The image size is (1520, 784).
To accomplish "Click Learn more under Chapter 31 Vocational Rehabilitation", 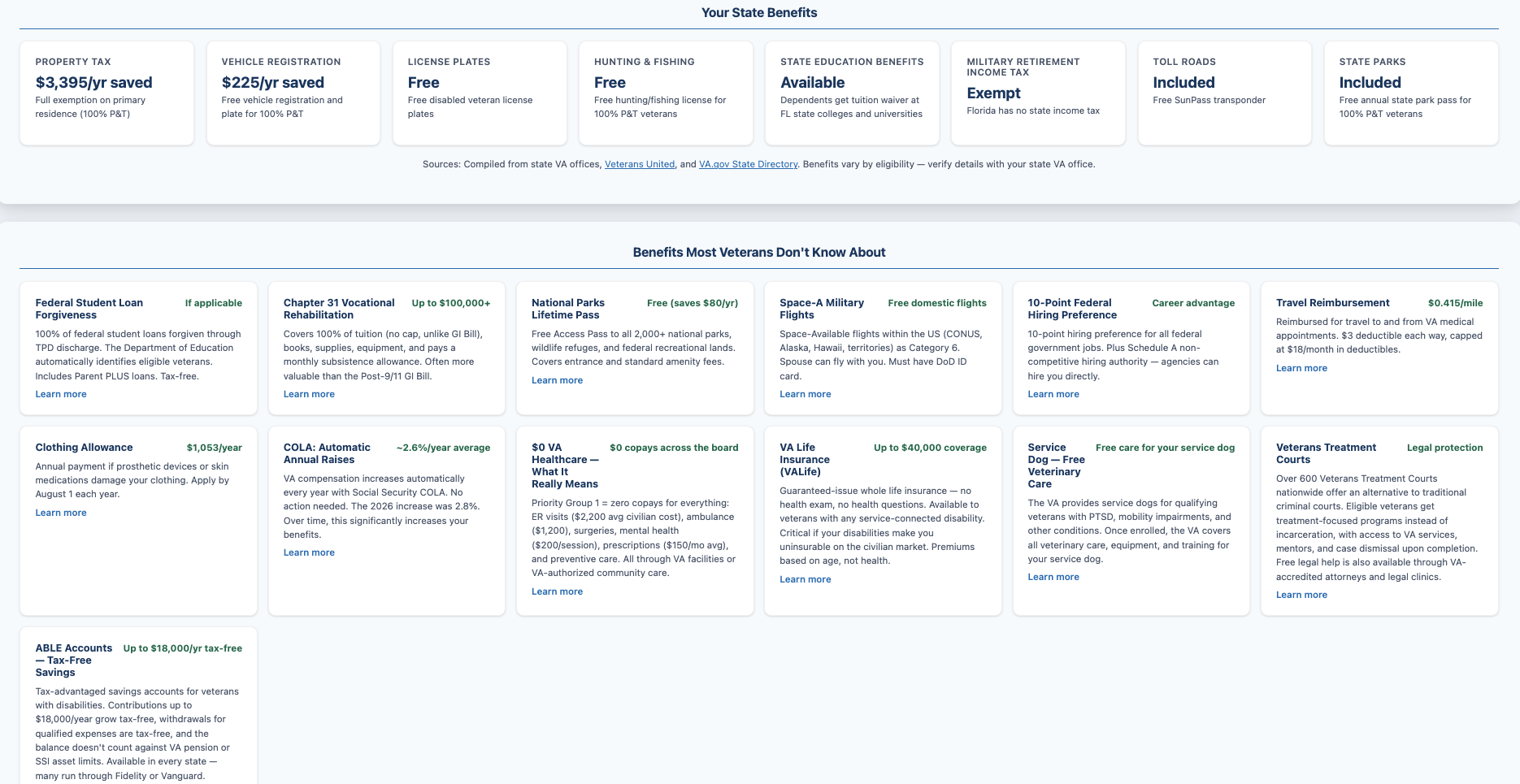I will [x=309, y=394].
